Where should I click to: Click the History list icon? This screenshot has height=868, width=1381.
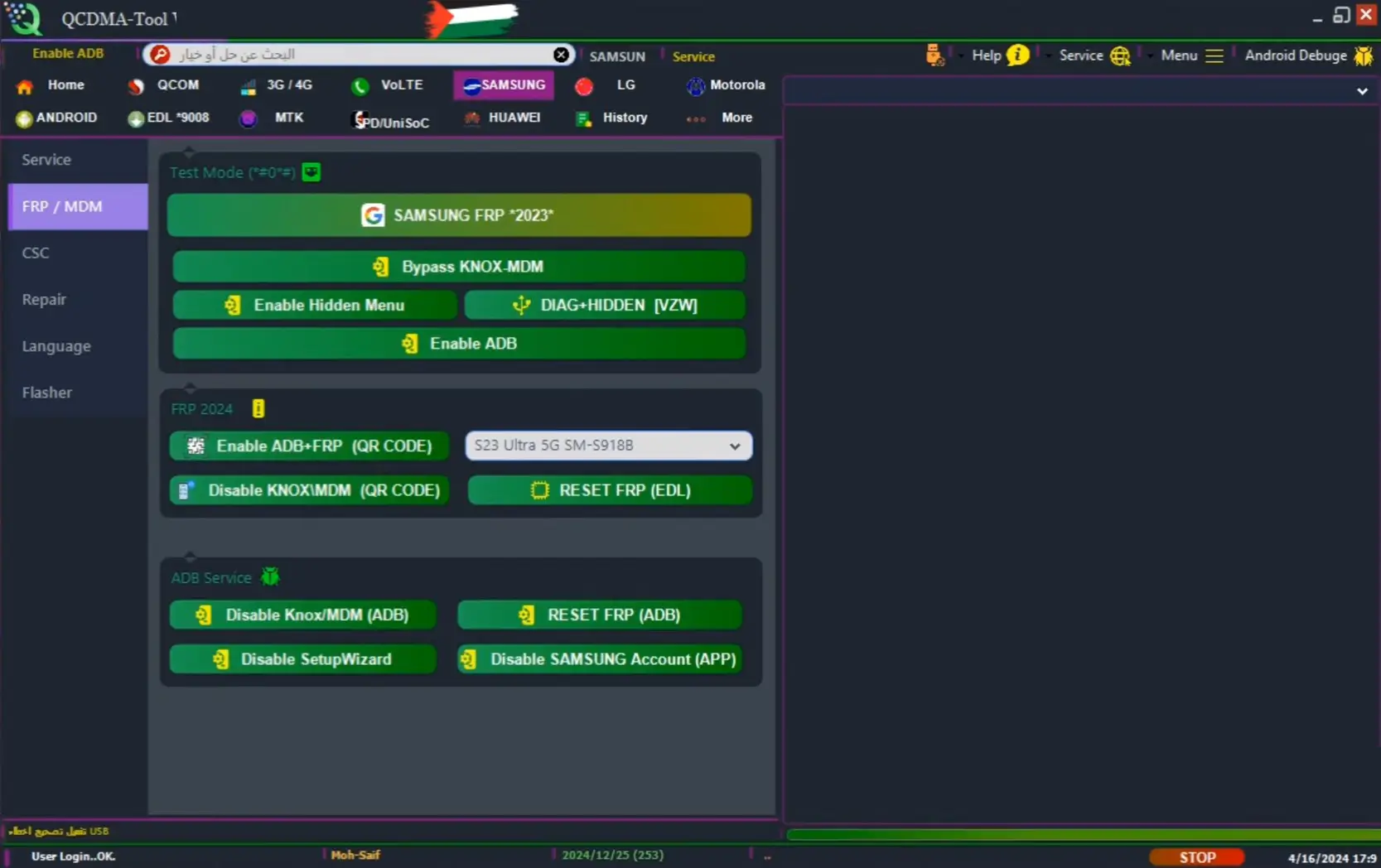coord(583,118)
